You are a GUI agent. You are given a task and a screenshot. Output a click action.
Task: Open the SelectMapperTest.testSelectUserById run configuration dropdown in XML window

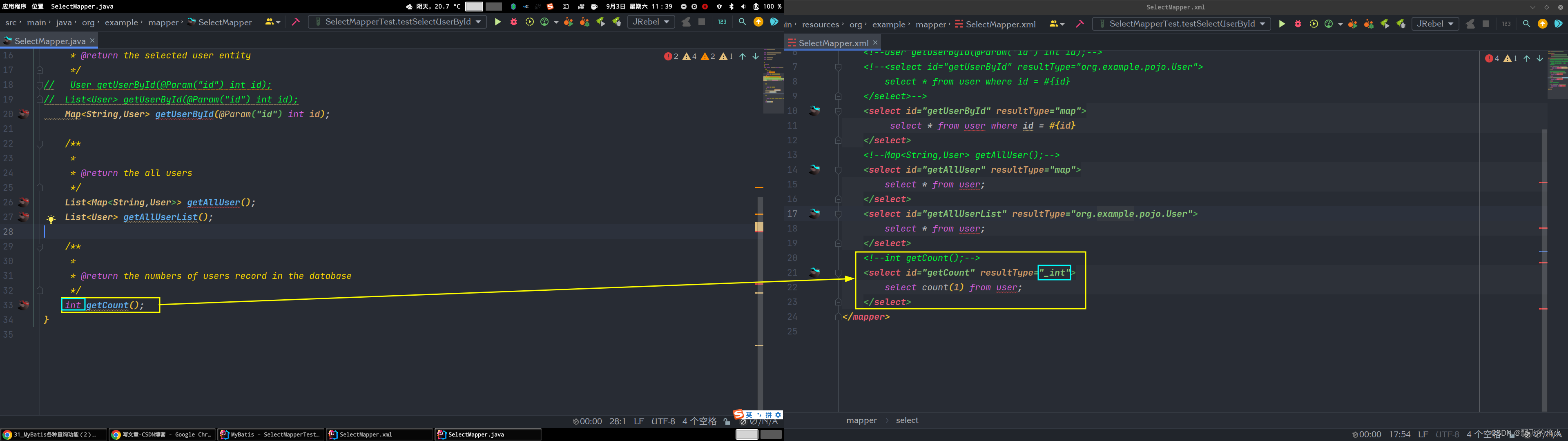click(x=1182, y=24)
